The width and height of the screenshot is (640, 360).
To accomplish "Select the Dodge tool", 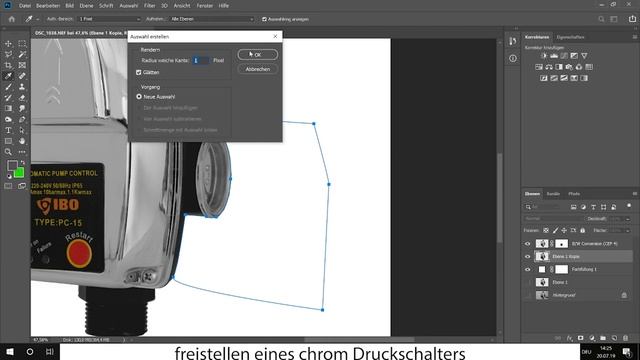I will point(8,119).
